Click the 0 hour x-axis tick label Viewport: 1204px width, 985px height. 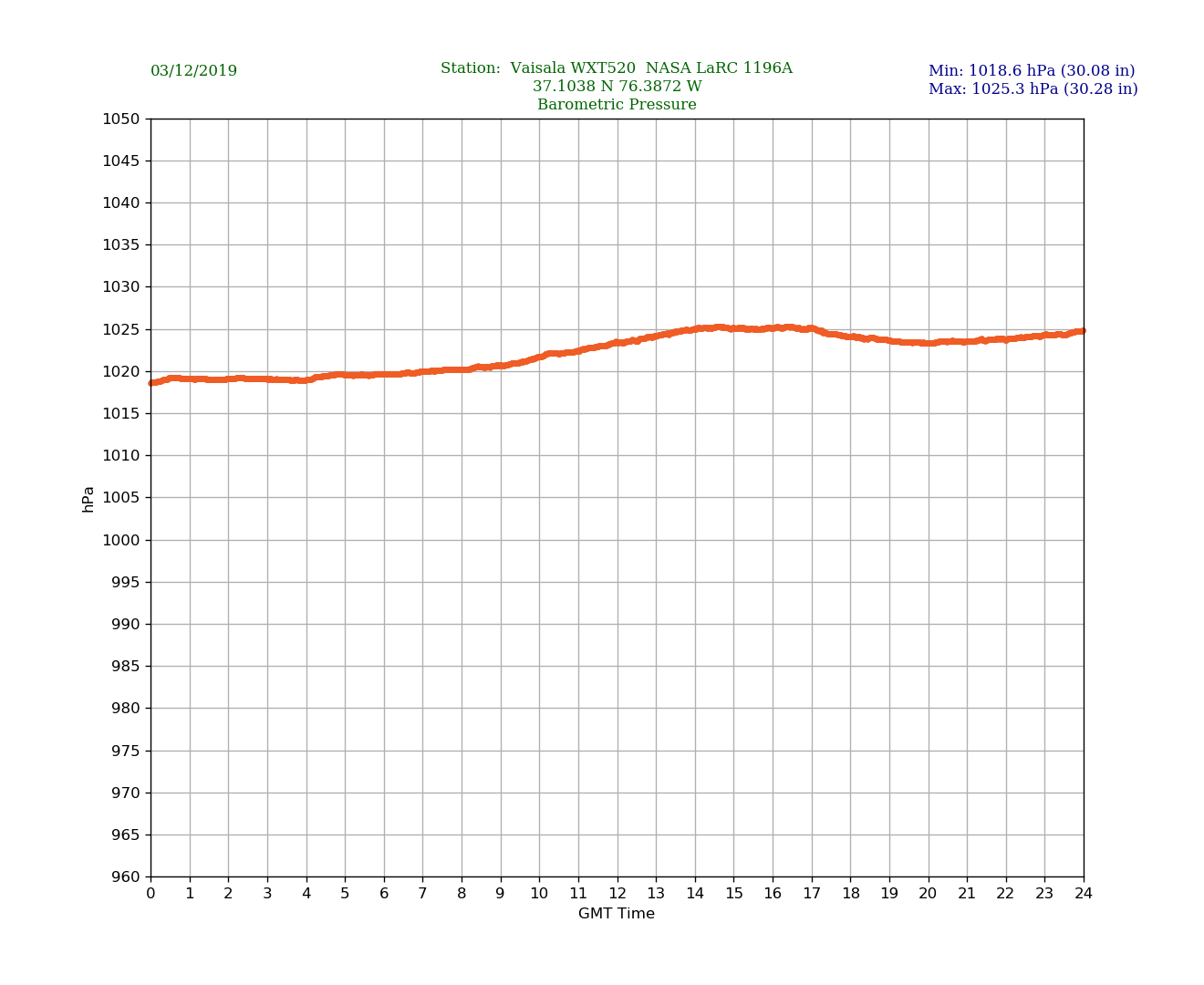(150, 894)
